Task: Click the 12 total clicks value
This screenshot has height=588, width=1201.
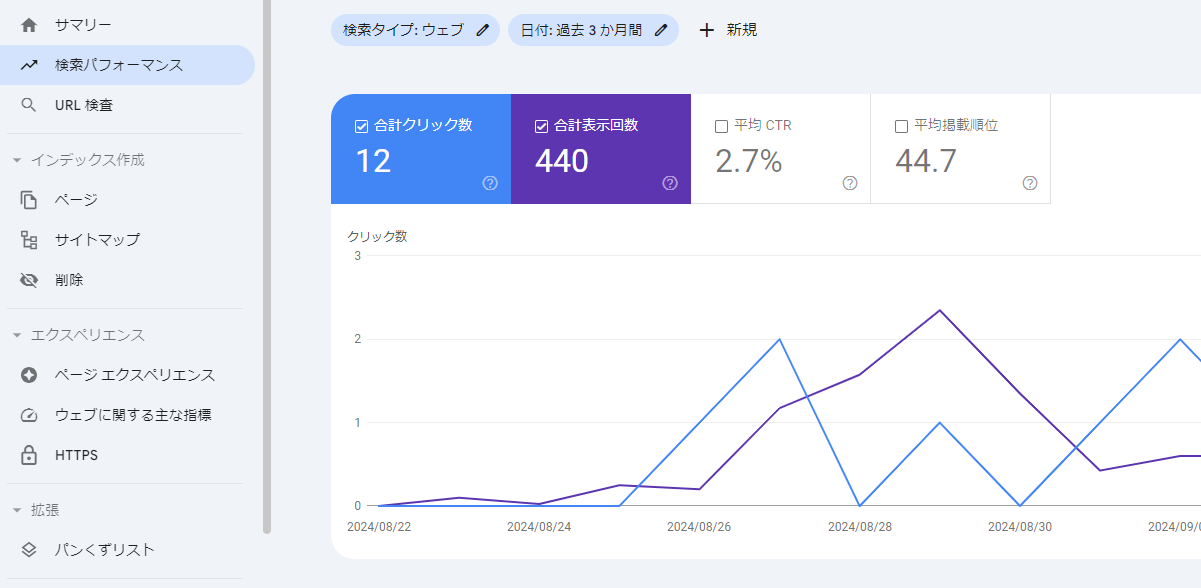Action: [373, 161]
